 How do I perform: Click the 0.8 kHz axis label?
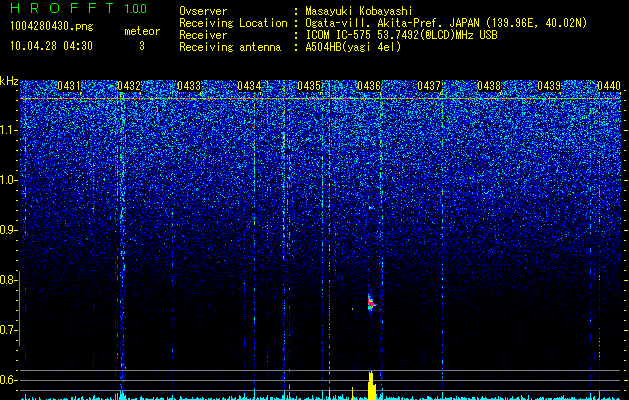(x=8, y=280)
